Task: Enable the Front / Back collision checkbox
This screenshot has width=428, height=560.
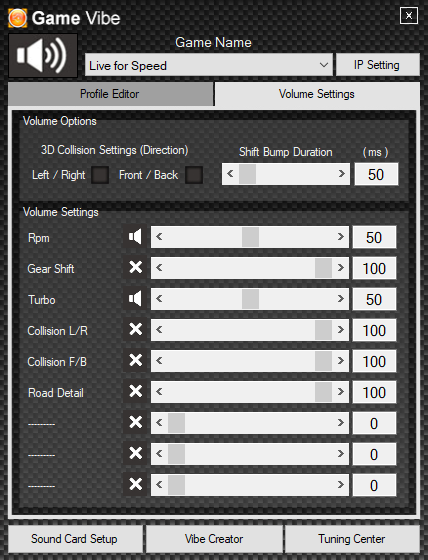Action: tap(194, 175)
